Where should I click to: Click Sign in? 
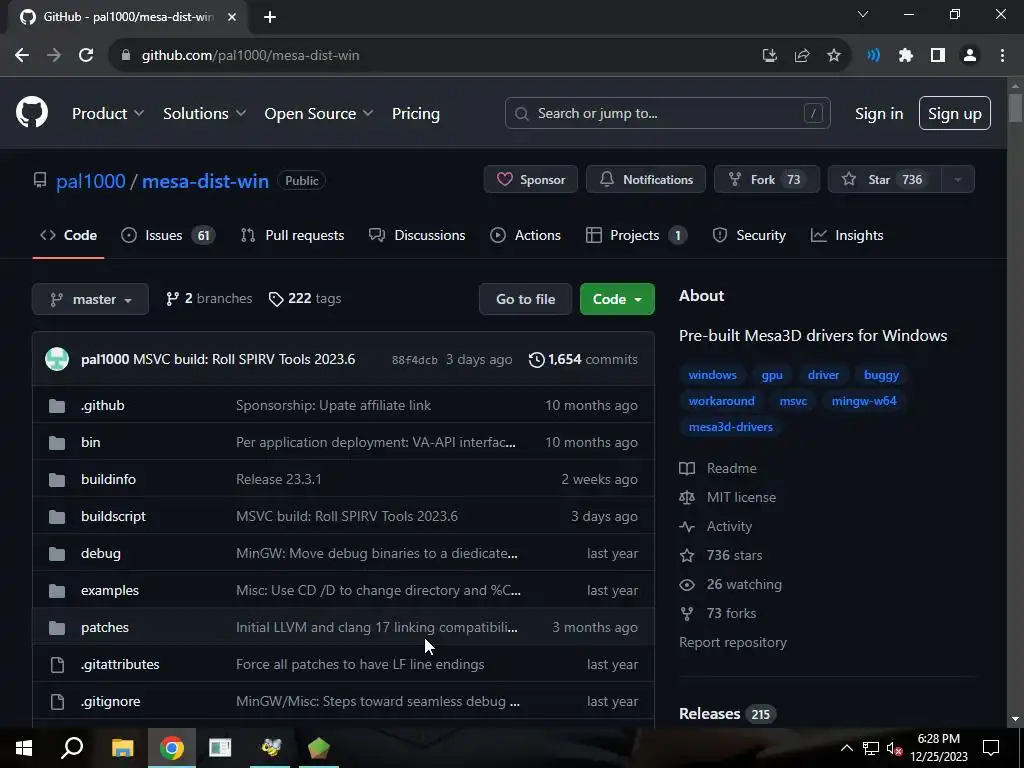(879, 113)
